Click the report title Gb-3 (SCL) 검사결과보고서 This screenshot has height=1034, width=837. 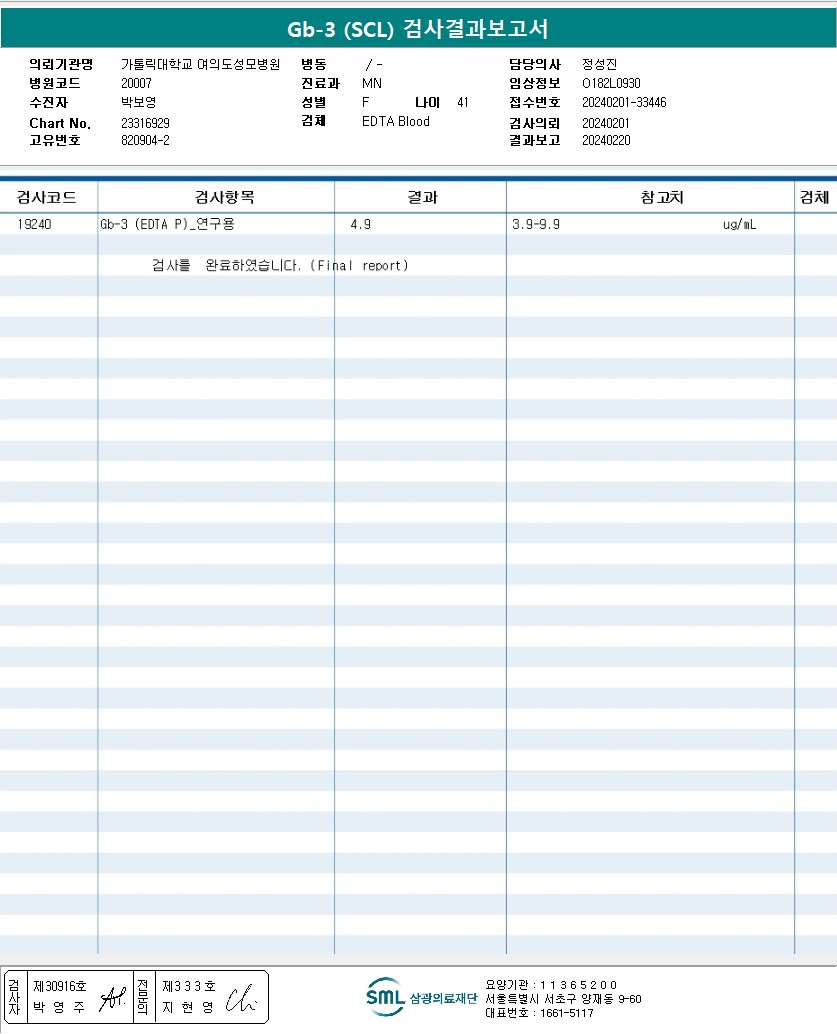[x=418, y=29]
